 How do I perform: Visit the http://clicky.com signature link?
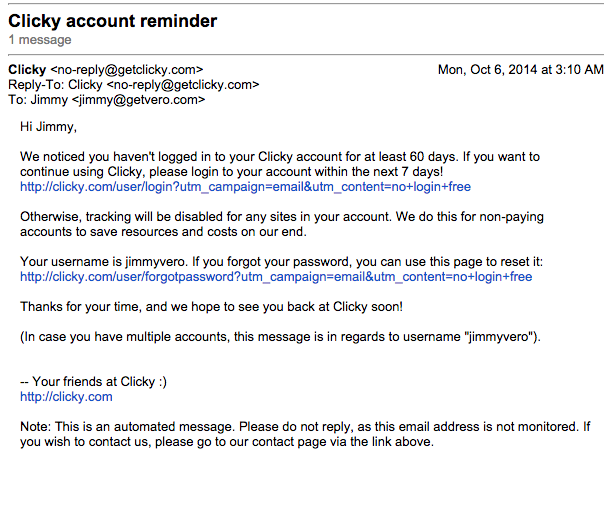click(66, 397)
